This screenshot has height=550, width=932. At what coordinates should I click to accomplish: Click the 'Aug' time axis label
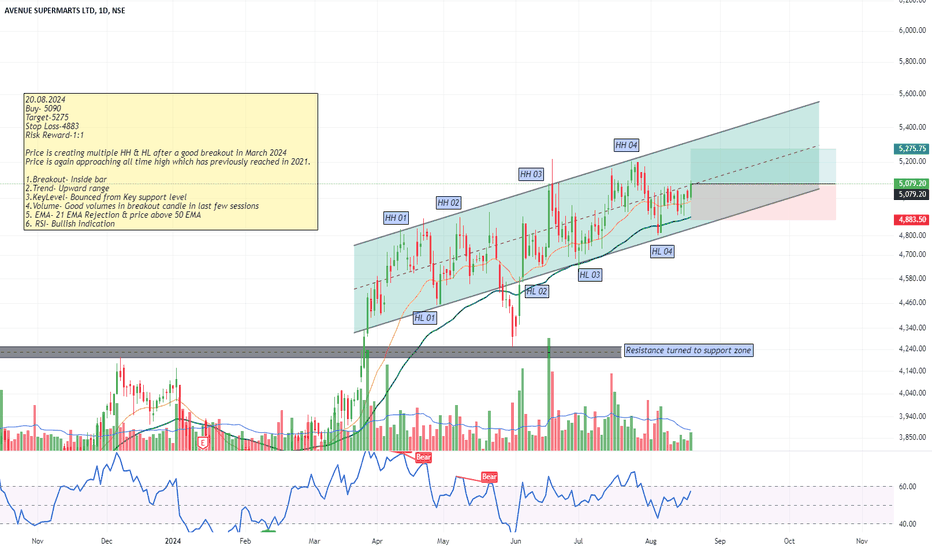651,541
